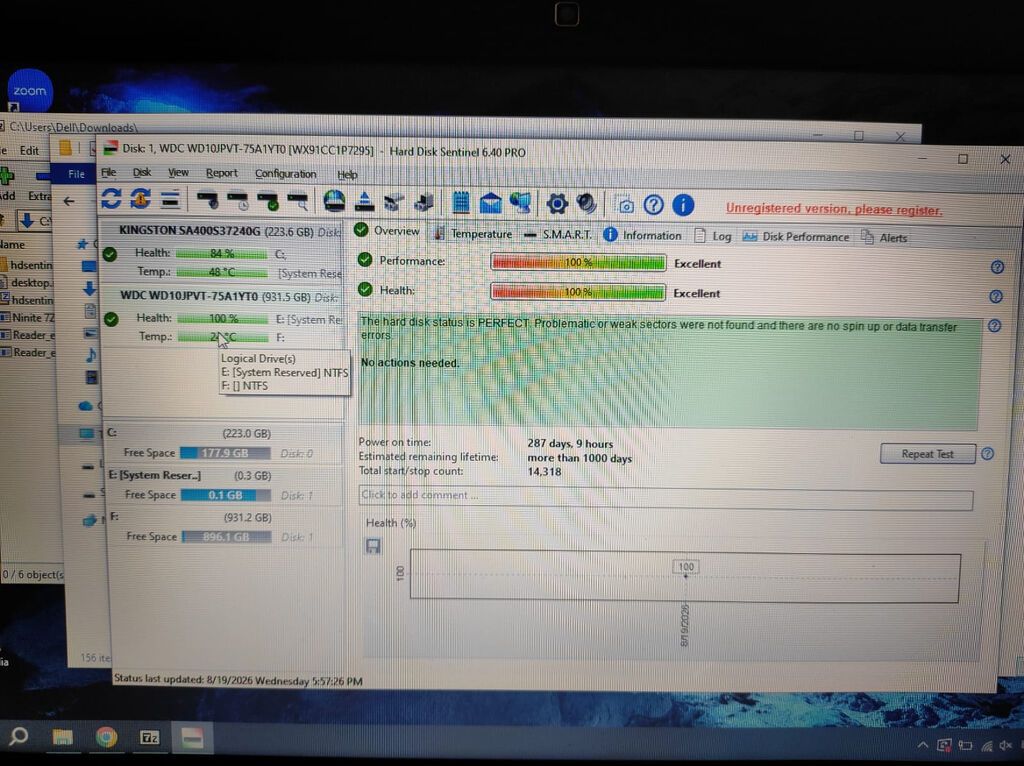This screenshot has width=1024, height=766.
Task: Click the save diskette icon under Health (%)
Action: 373,546
